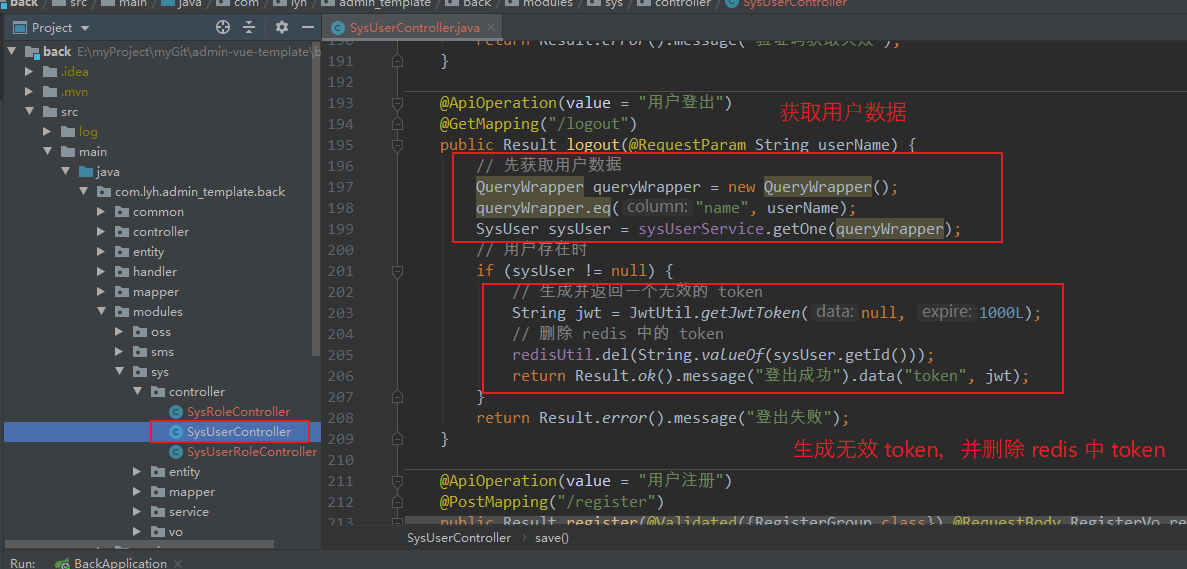Click the back module icon in tree
Viewport: 1187px width, 569px height.
coord(32,51)
